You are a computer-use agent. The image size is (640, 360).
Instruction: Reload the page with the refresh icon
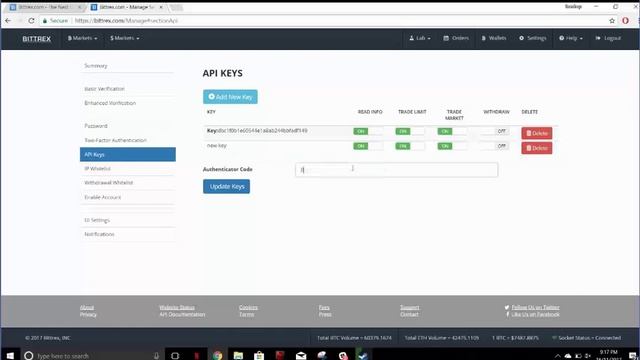[31, 20]
